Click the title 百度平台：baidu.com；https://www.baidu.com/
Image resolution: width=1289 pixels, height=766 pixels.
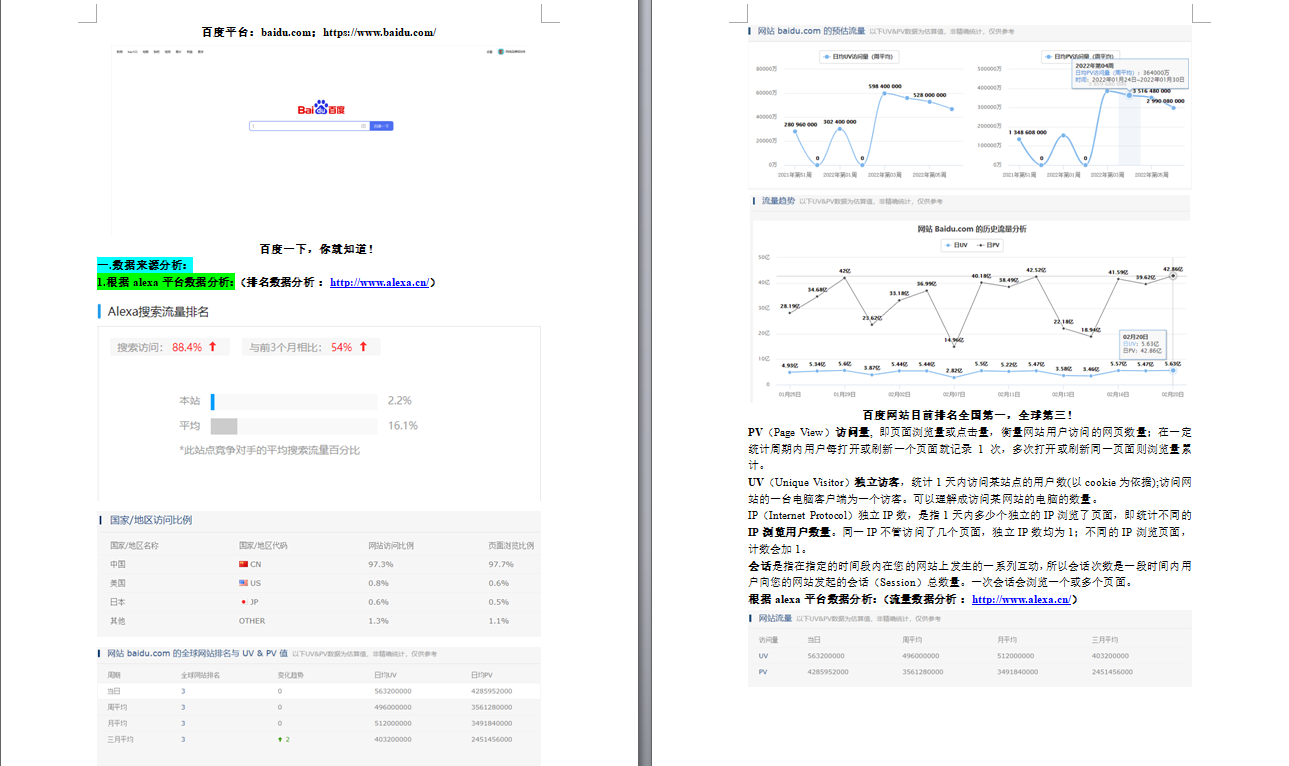point(319,32)
